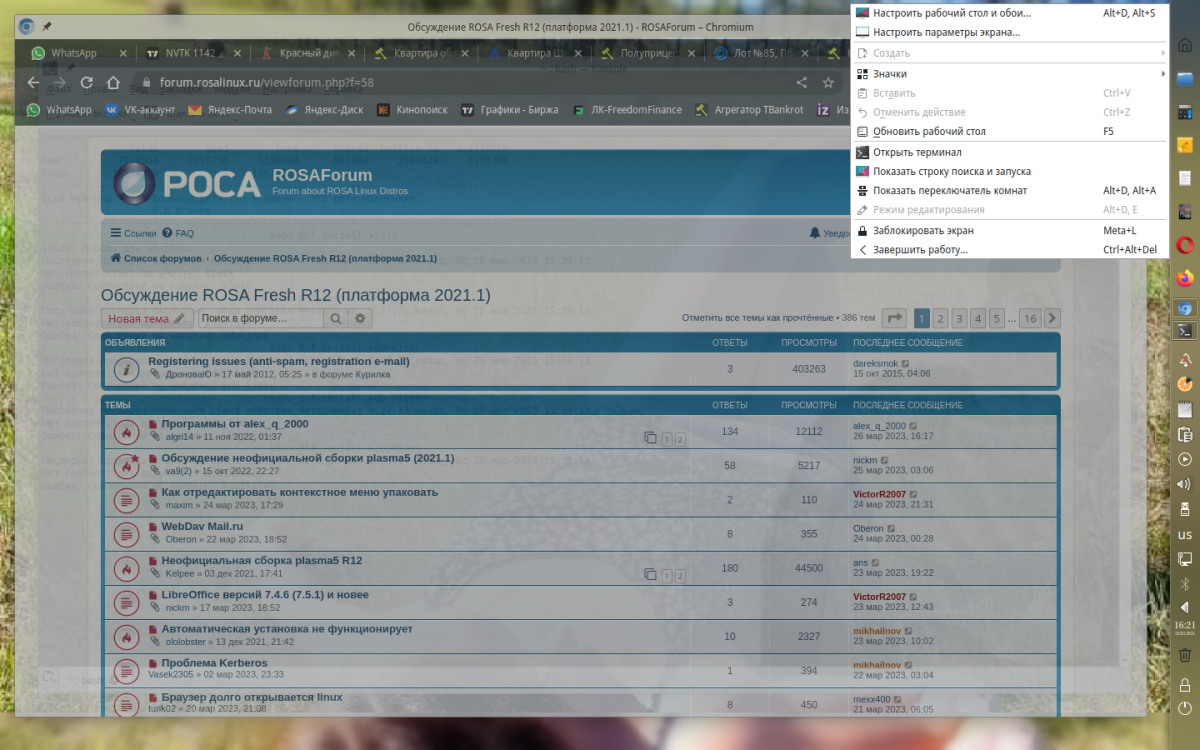Open topic 'Программы от alex_q_2000'
This screenshot has width=1200, height=750.
235,424
